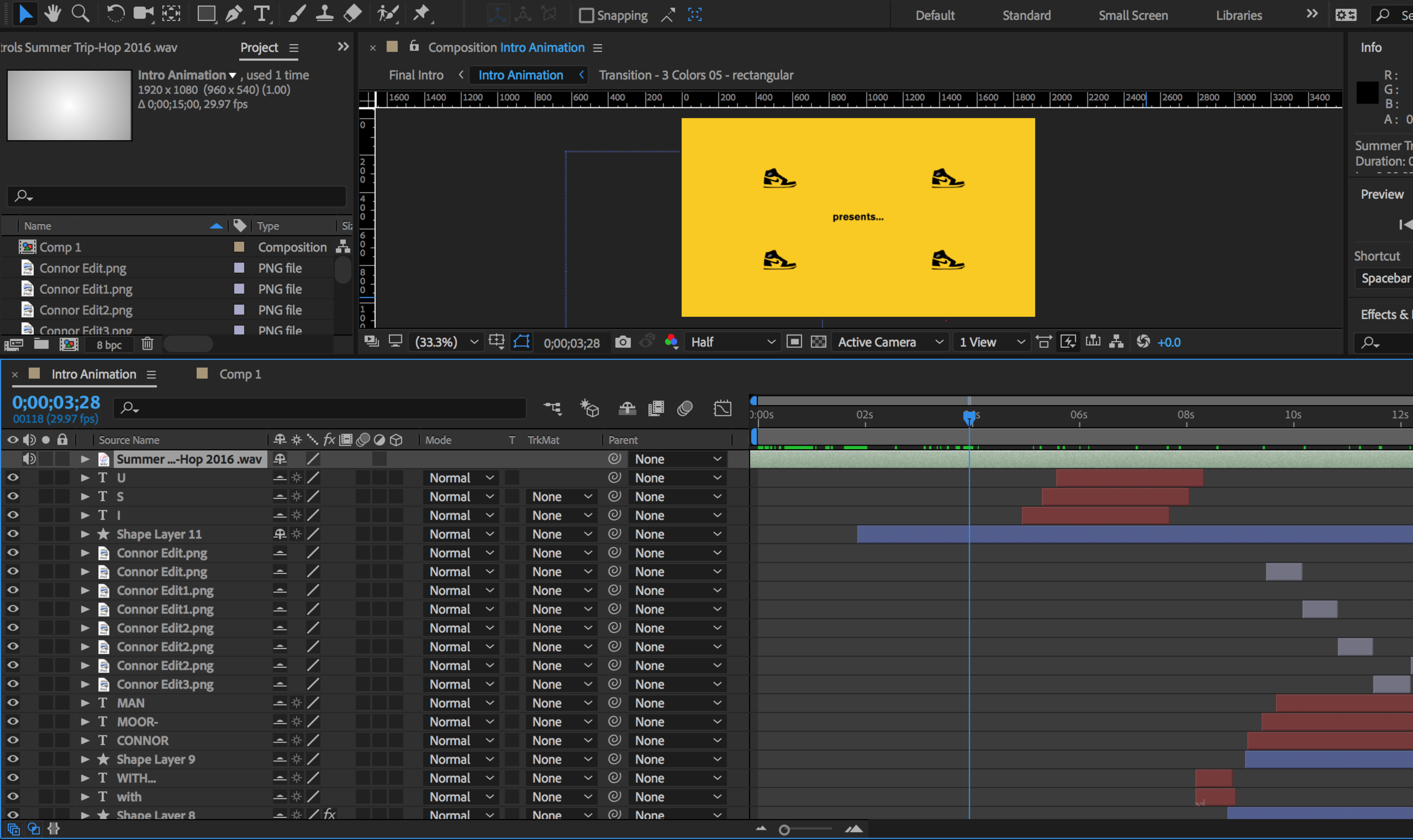
Task: Select the Rotation tool
Action: 115,14
